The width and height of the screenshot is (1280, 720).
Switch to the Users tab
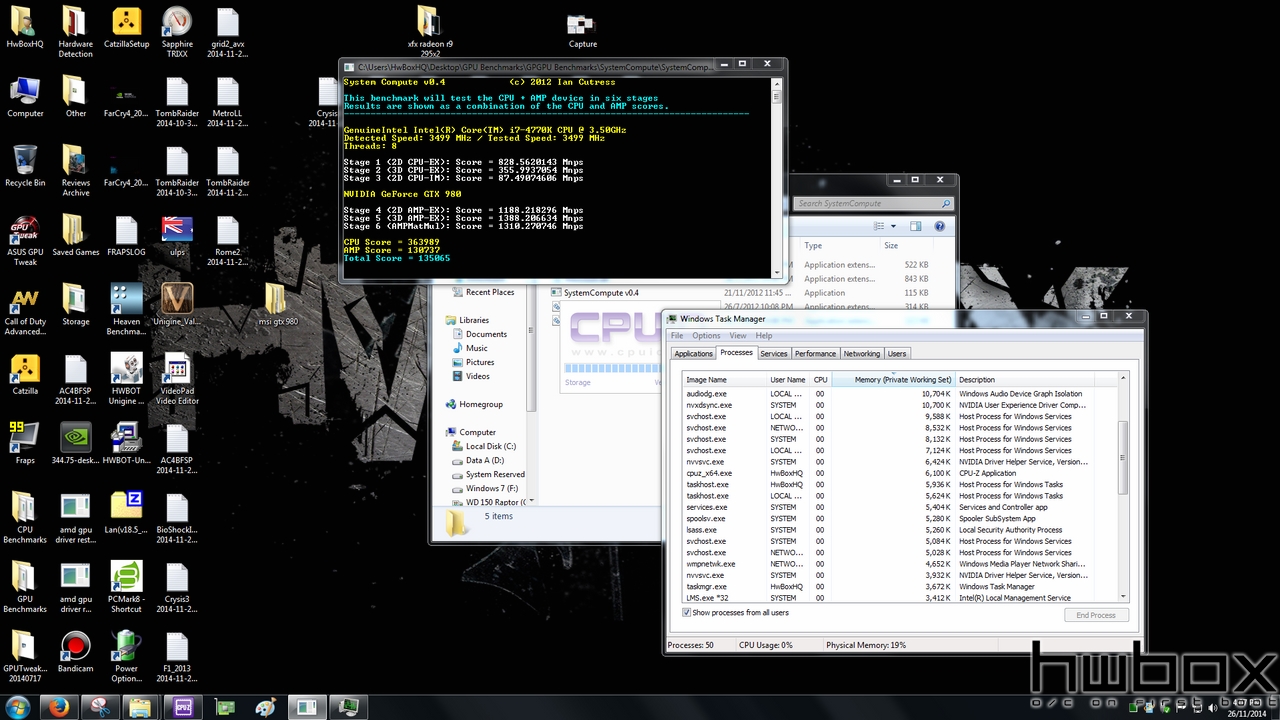[897, 354]
